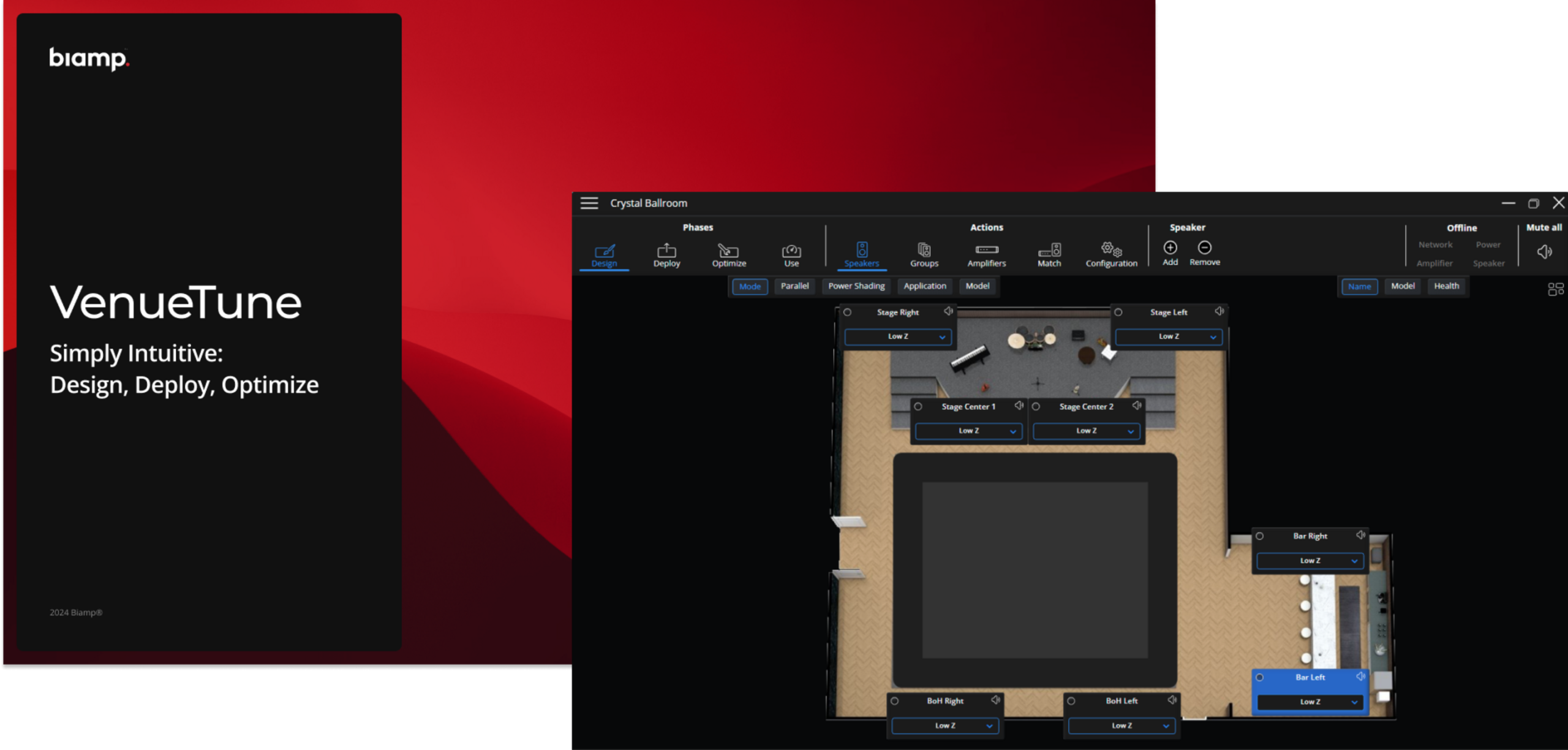Select the Health view tab
The width and height of the screenshot is (1568, 750).
1447,286
